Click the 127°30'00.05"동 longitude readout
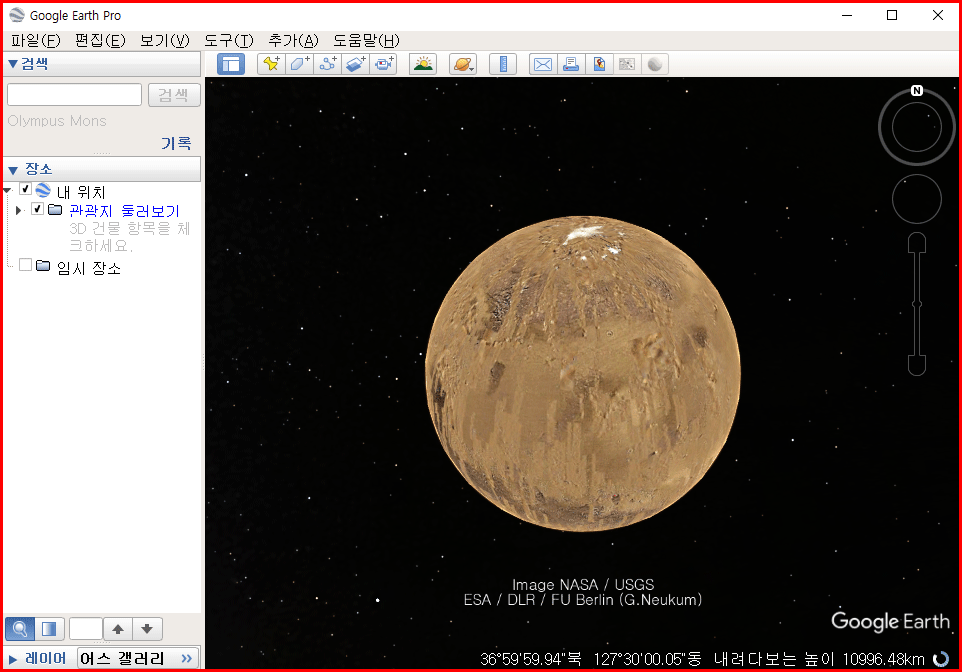 point(647,659)
